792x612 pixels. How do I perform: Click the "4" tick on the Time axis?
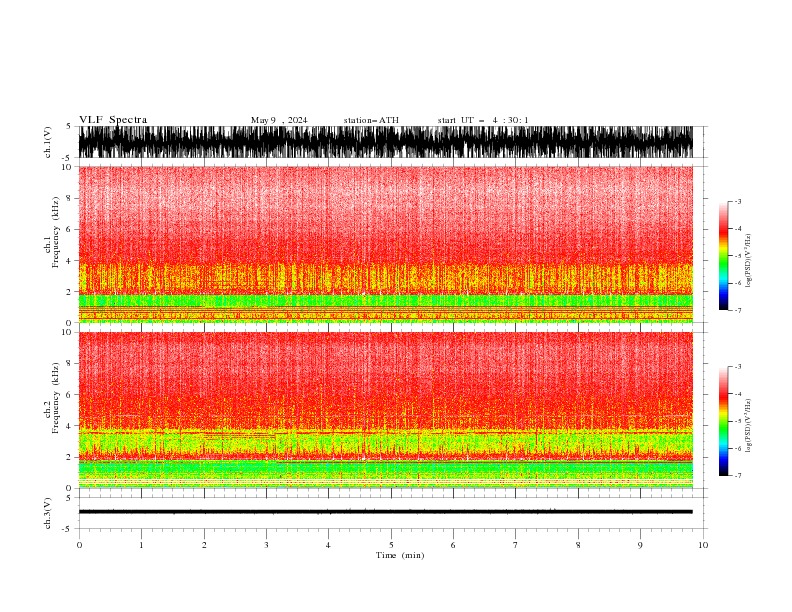(x=328, y=545)
